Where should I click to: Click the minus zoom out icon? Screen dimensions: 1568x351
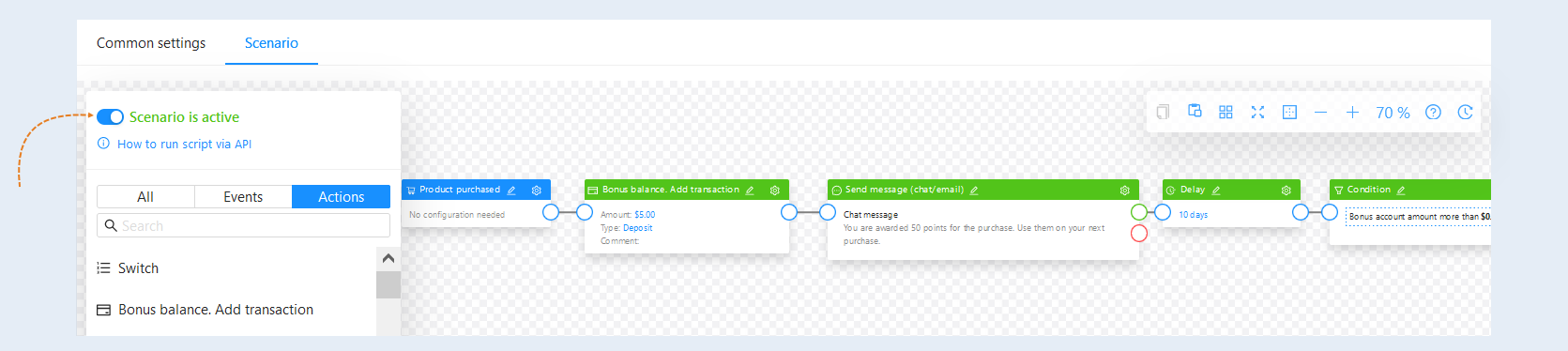click(1320, 112)
